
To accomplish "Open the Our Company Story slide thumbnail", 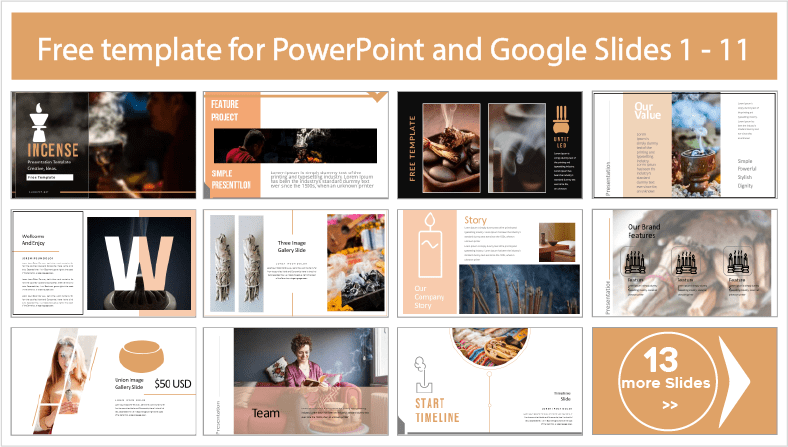I will click(x=490, y=263).
